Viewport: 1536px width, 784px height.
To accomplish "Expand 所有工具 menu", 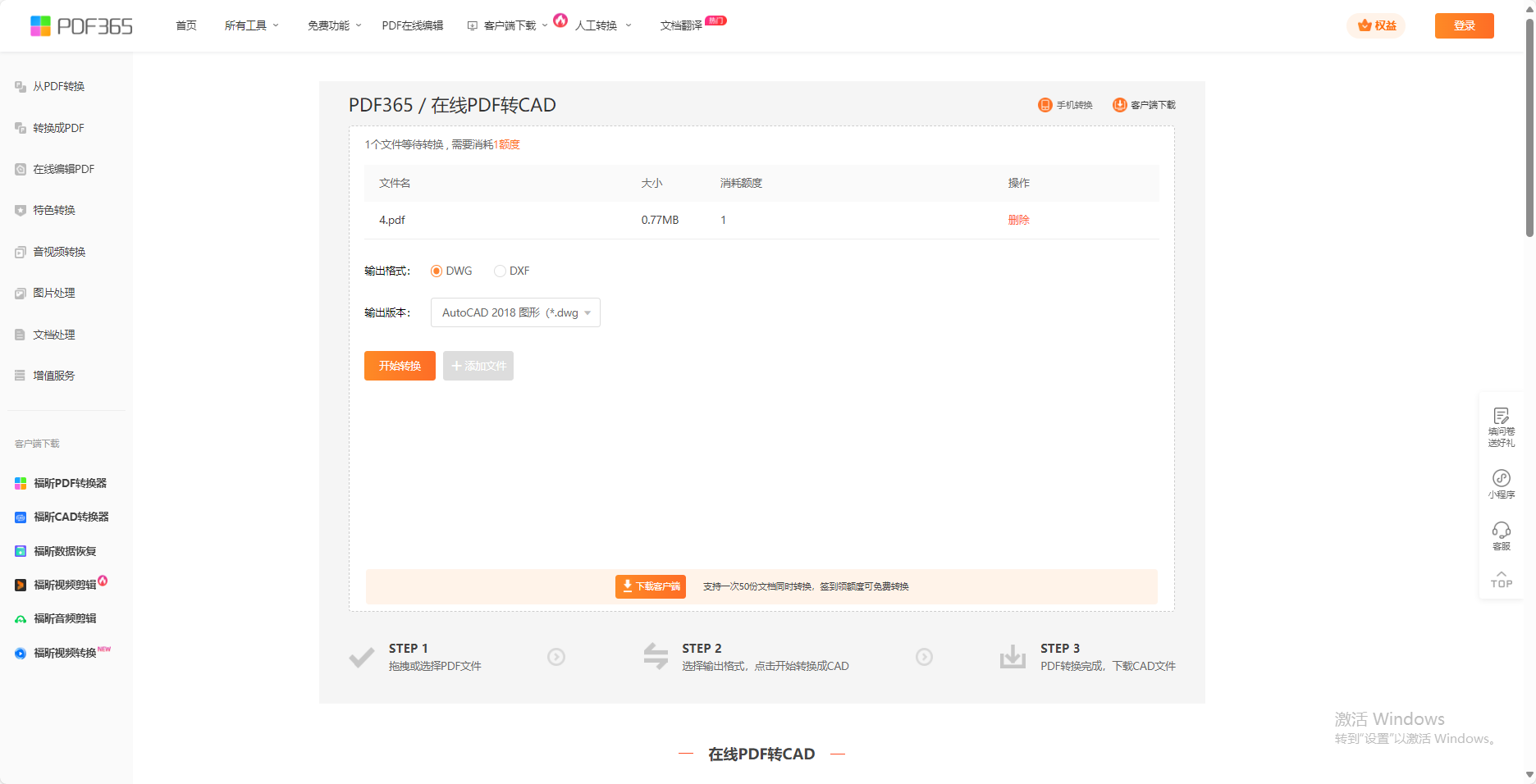I will click(252, 25).
